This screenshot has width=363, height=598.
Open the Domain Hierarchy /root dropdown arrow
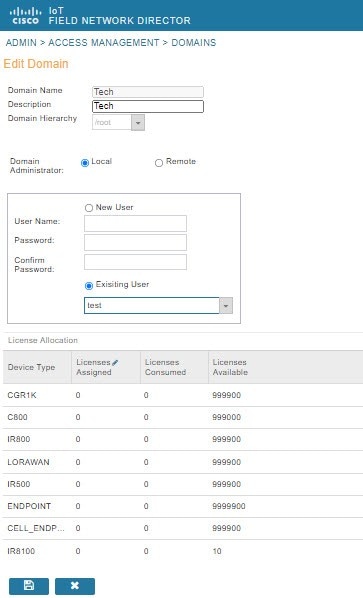tap(138, 123)
